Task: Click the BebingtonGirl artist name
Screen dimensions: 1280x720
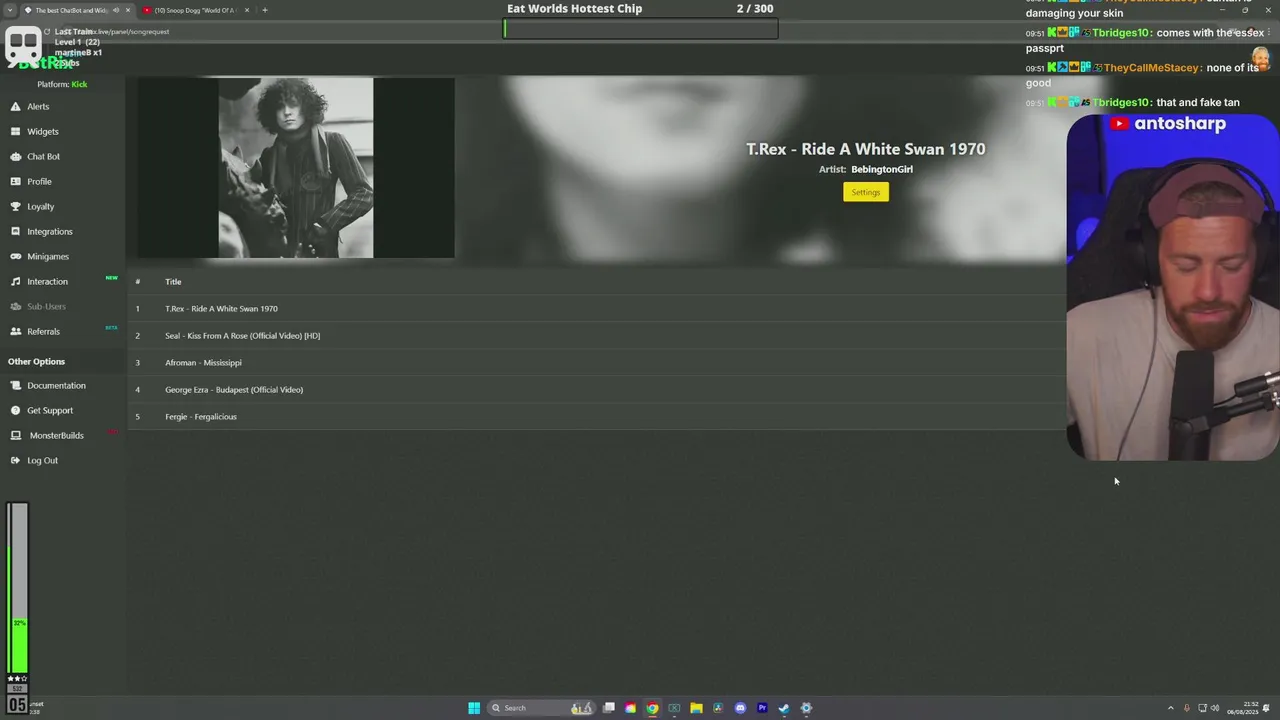Action: [882, 169]
